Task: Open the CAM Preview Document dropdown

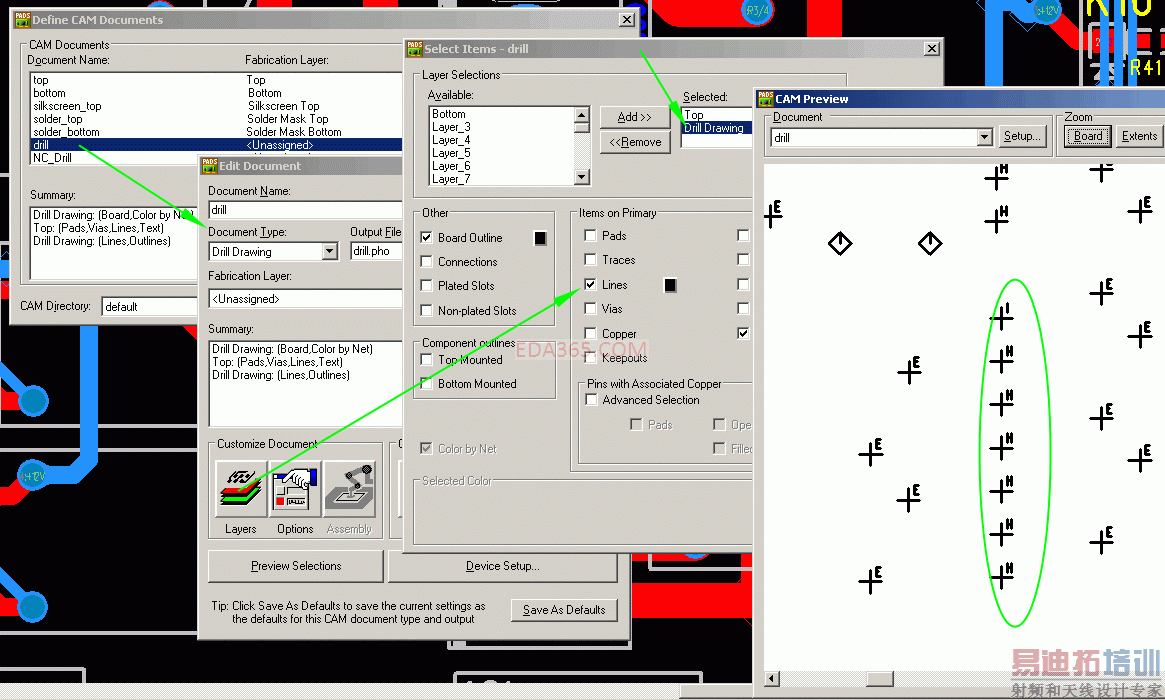Action: tap(984, 137)
